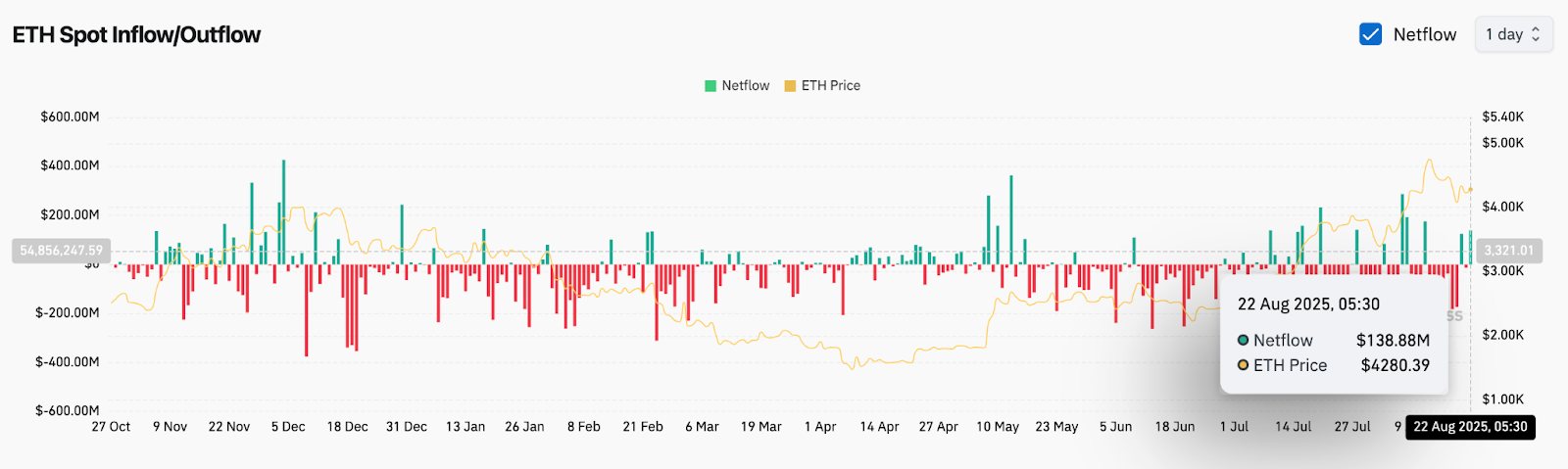The width and height of the screenshot is (1568, 469).
Task: Click the $138.88M Netflow value in tooltip
Action: [1393, 341]
